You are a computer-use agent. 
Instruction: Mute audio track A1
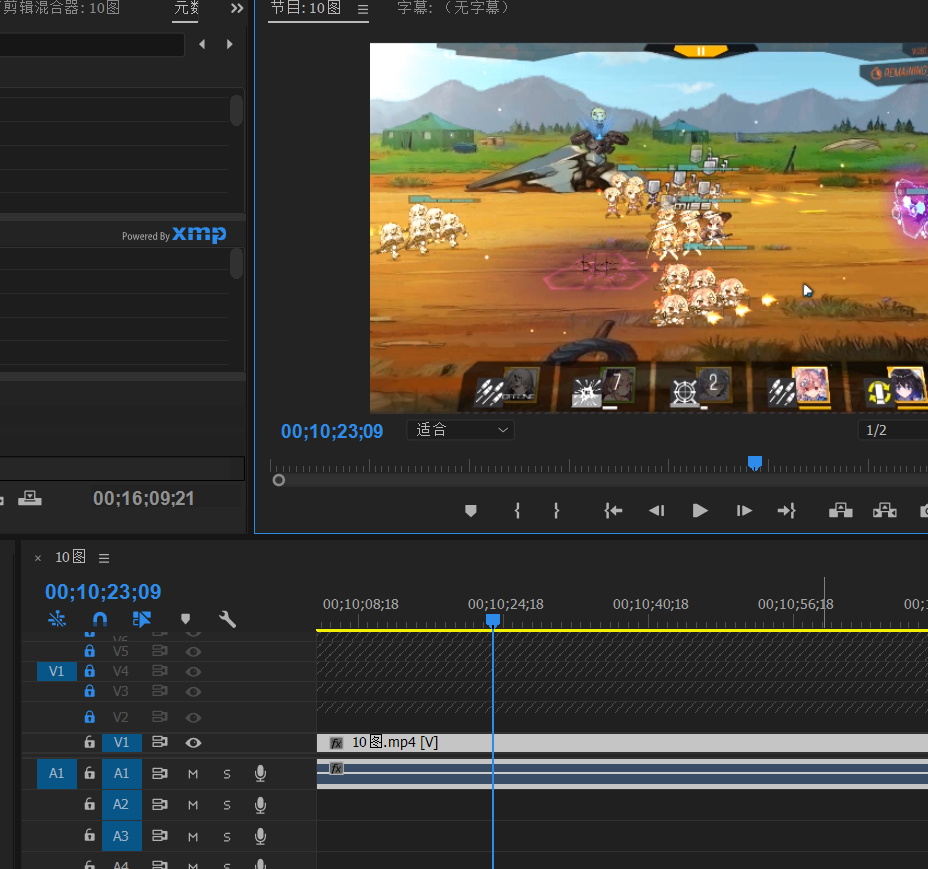tap(193, 773)
